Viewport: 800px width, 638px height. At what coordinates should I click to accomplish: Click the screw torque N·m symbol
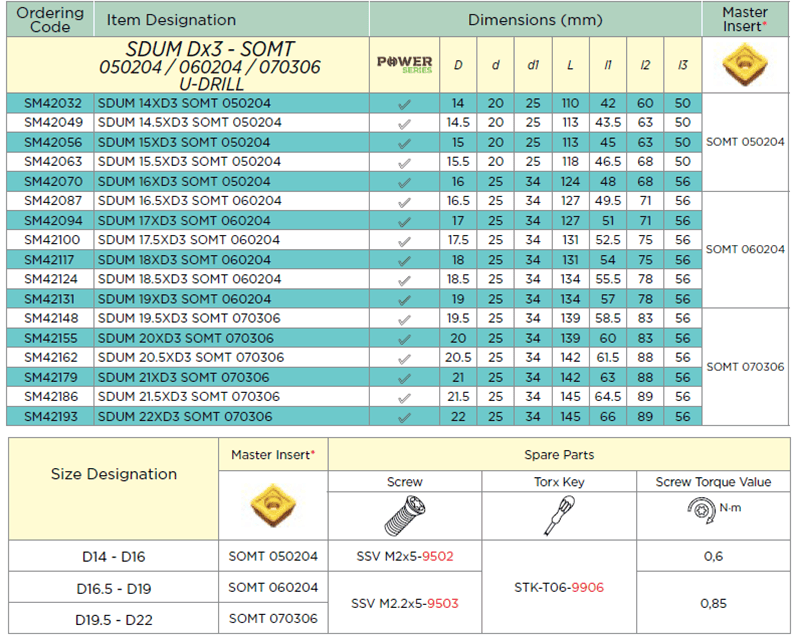click(713, 509)
